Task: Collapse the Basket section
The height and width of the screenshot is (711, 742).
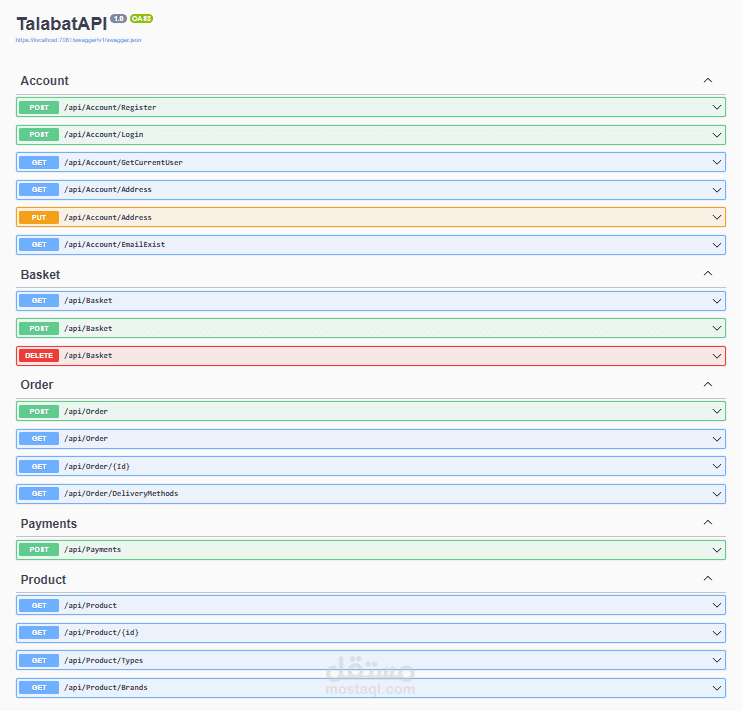Action: (707, 274)
